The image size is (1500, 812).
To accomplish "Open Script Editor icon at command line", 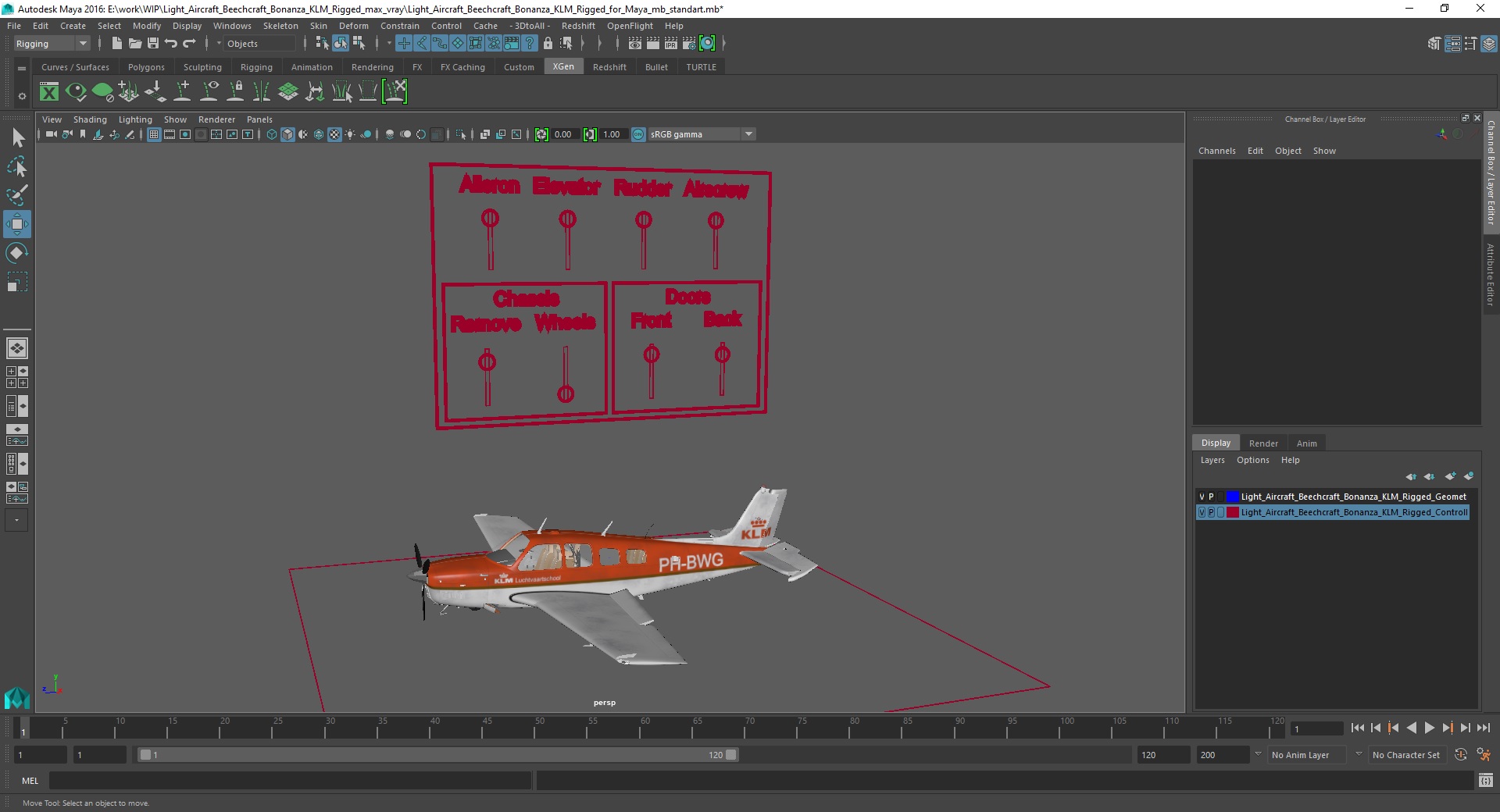I will point(1485,780).
